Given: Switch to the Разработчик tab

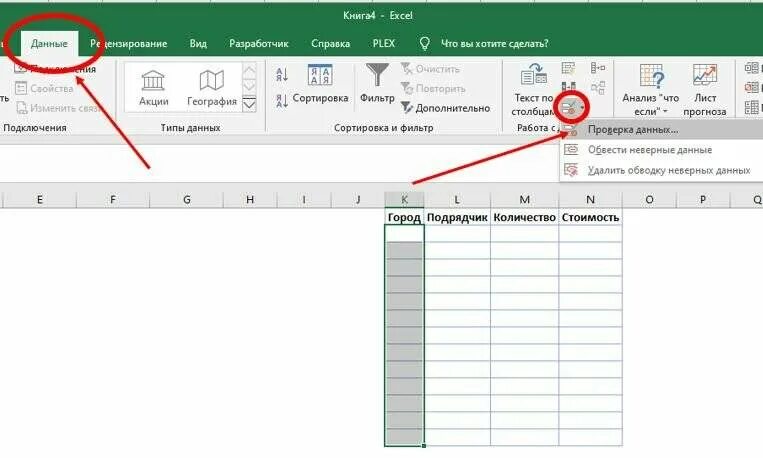Looking at the screenshot, I should [259, 44].
